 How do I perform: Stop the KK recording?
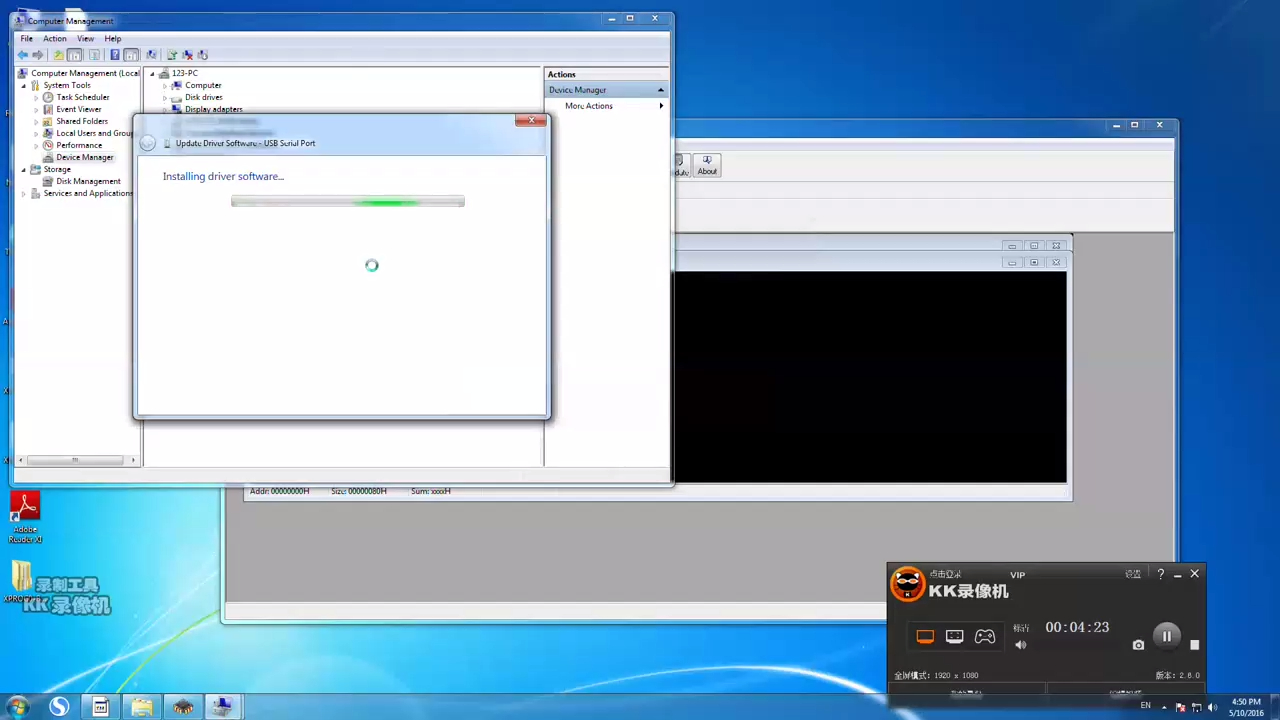tap(1194, 645)
